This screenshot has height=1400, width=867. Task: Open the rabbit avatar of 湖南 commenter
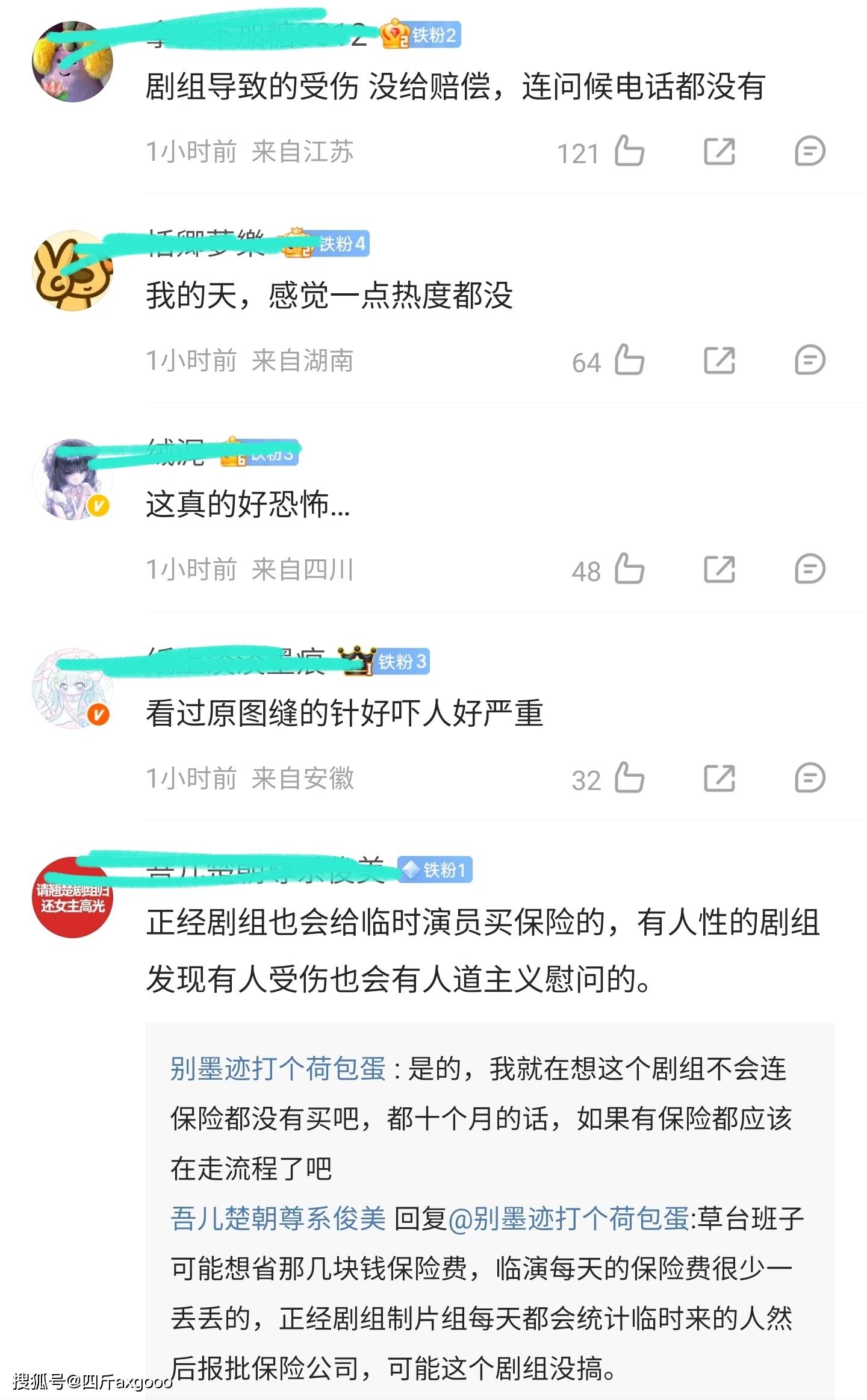tap(73, 270)
